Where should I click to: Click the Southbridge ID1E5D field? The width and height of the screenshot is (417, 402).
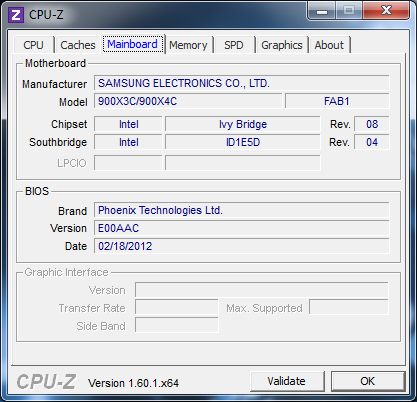point(243,142)
